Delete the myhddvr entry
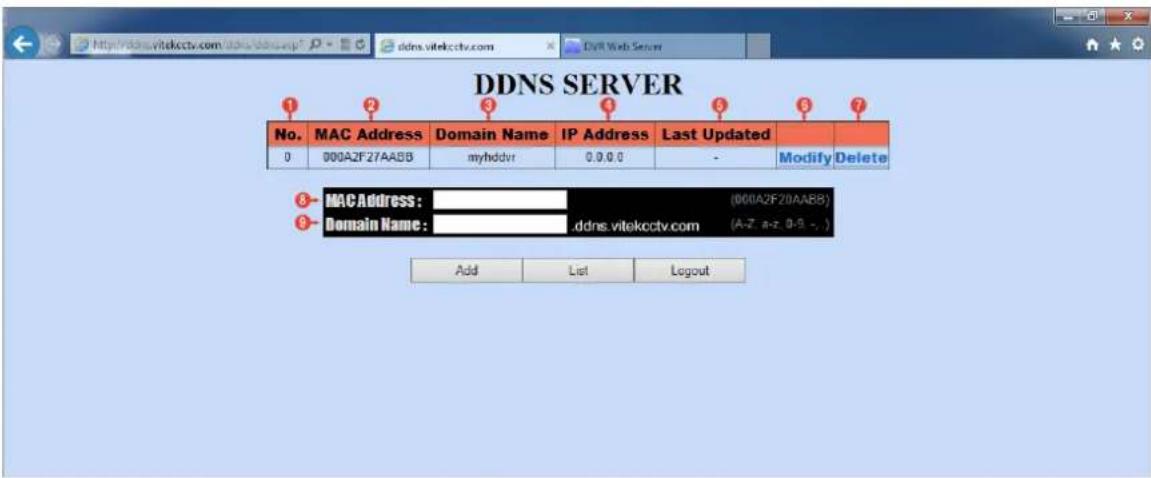The height and width of the screenshot is (478, 1151). [x=862, y=158]
